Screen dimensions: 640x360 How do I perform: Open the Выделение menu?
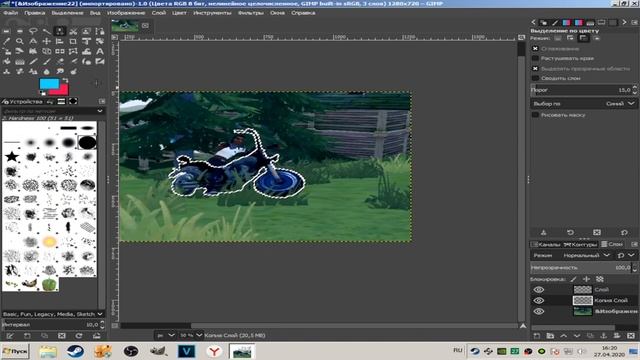tap(67, 13)
